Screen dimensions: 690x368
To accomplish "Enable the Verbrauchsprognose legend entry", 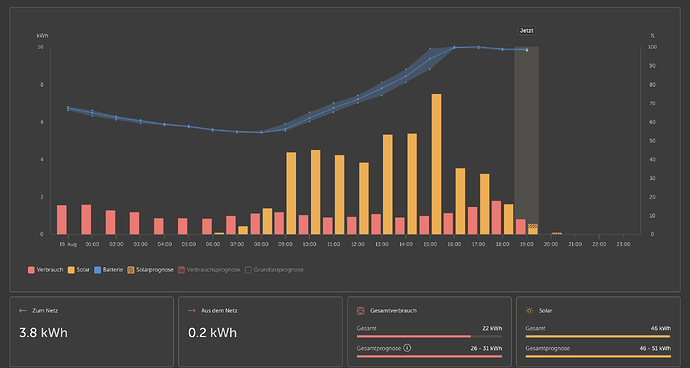I will click(x=209, y=270).
